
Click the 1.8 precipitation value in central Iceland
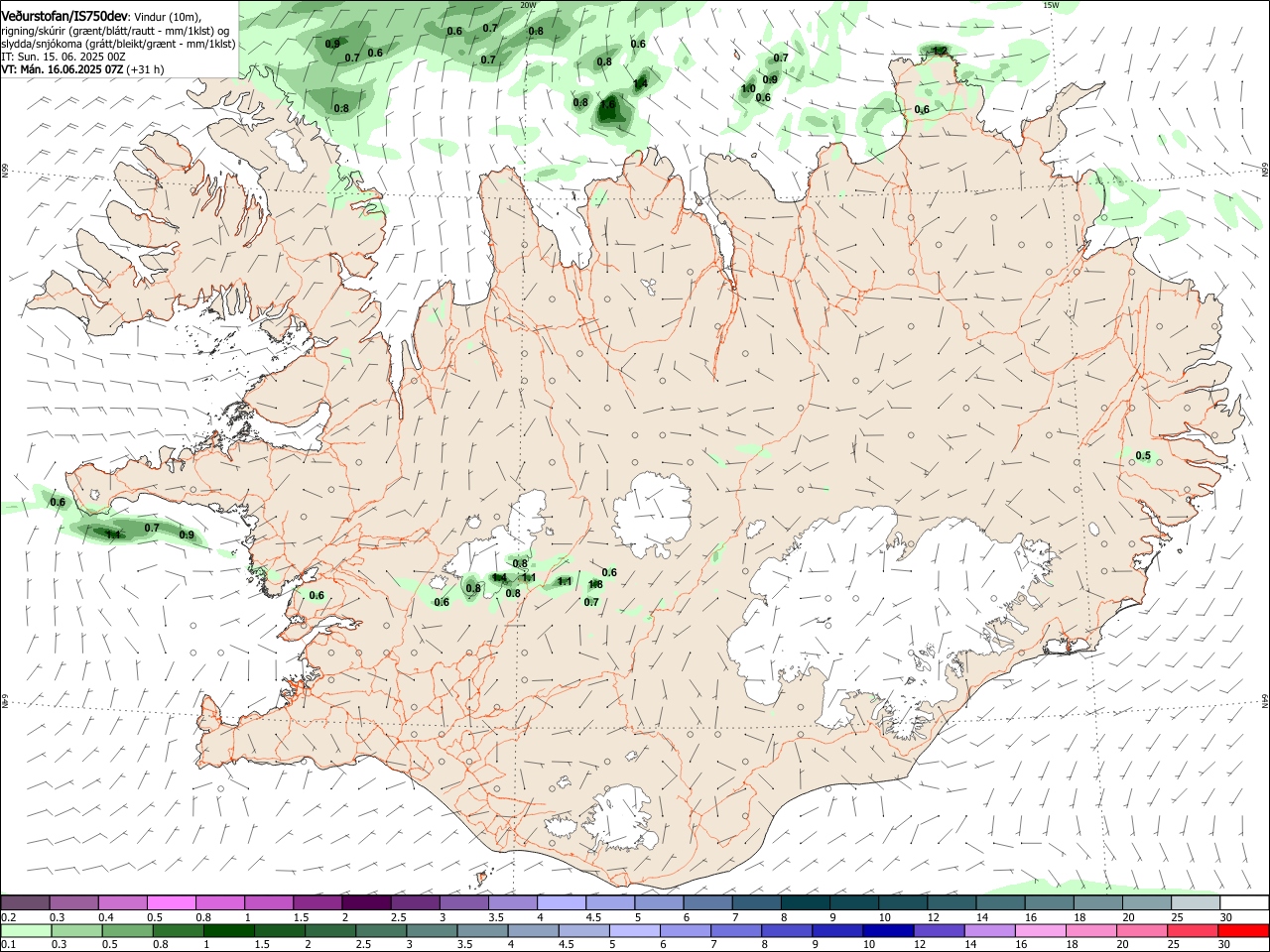pyautogui.click(x=595, y=584)
